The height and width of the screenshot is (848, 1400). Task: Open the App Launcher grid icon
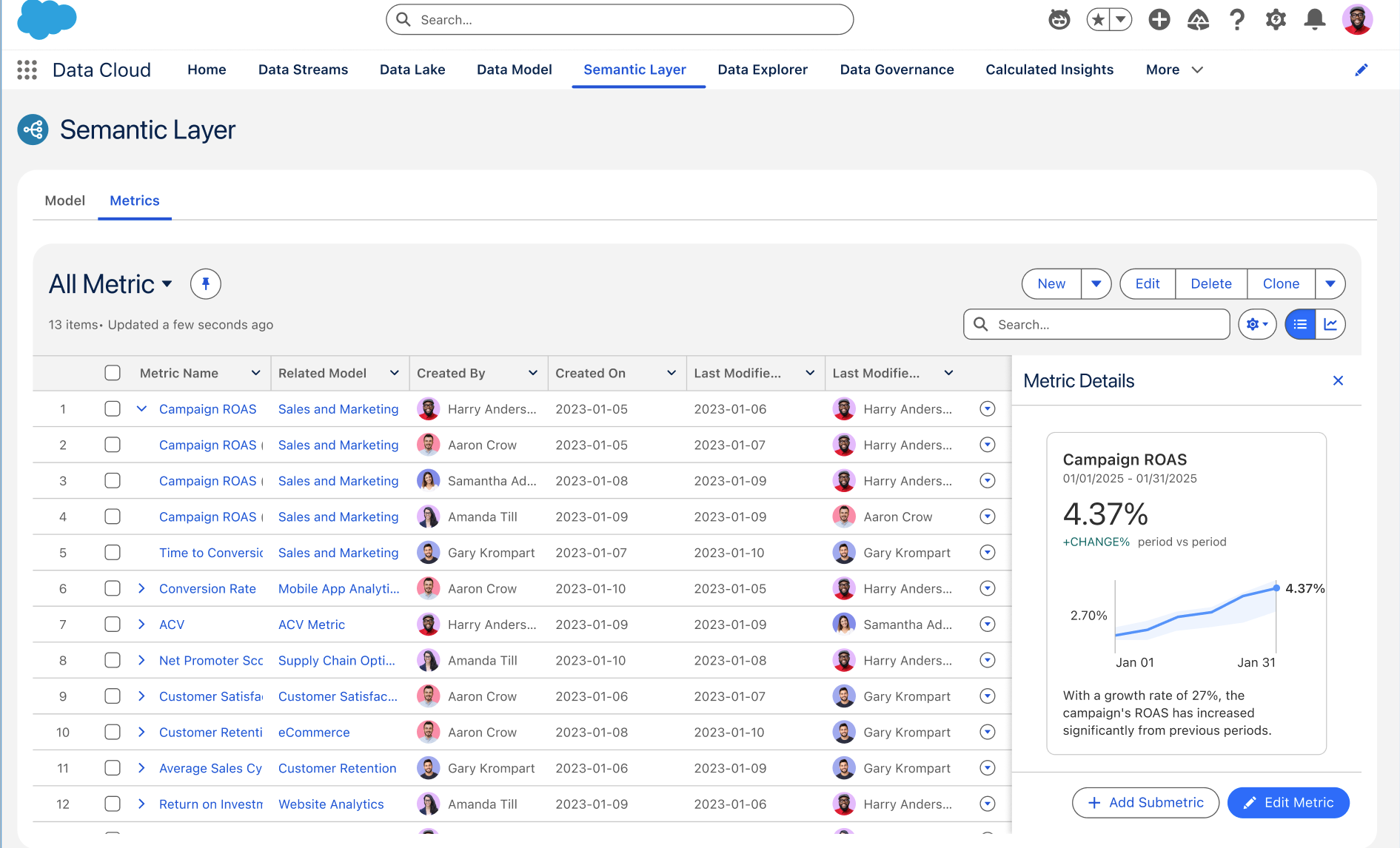(27, 70)
